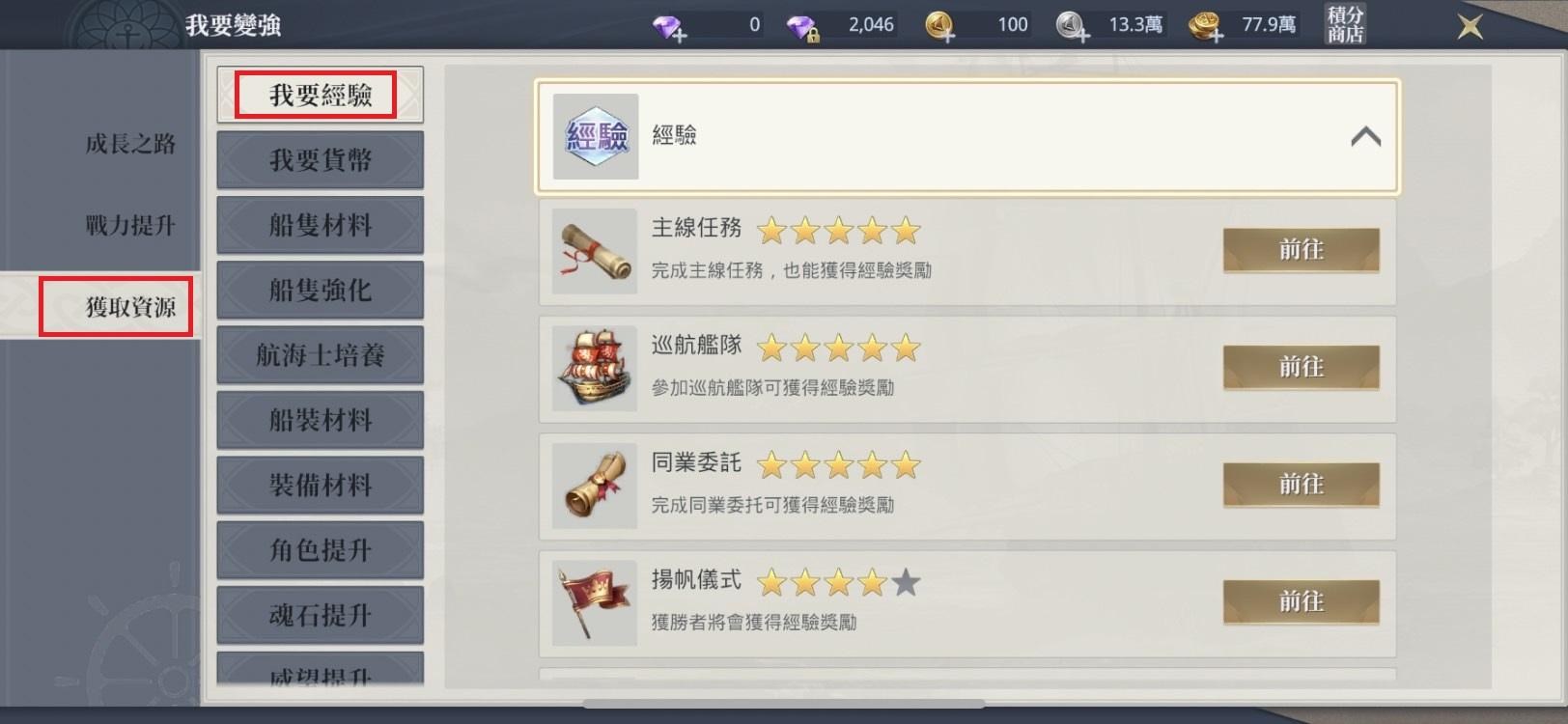Image resolution: width=1568 pixels, height=724 pixels.
Task: Tap the stacked gold coins icon
Action: click(1206, 26)
